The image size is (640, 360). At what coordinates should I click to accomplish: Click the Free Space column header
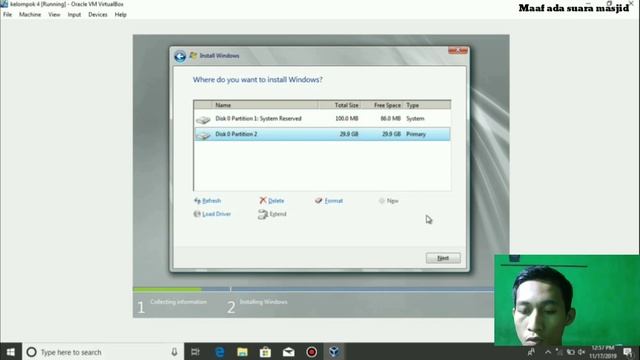[382, 105]
